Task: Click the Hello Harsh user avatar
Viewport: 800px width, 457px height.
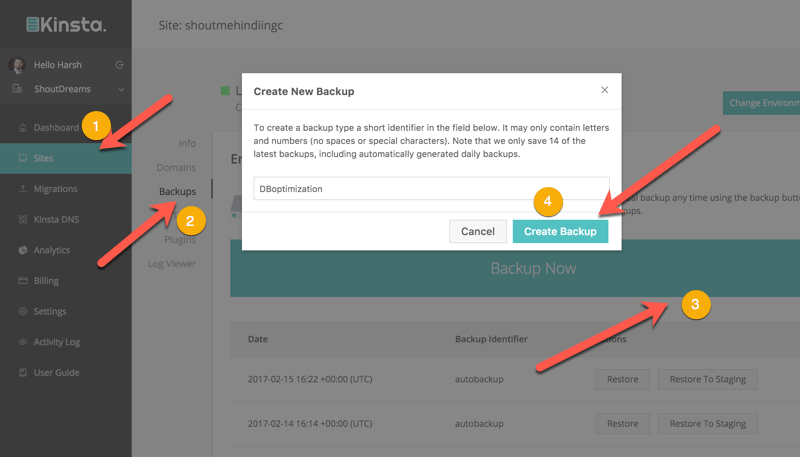Action: 17,65
